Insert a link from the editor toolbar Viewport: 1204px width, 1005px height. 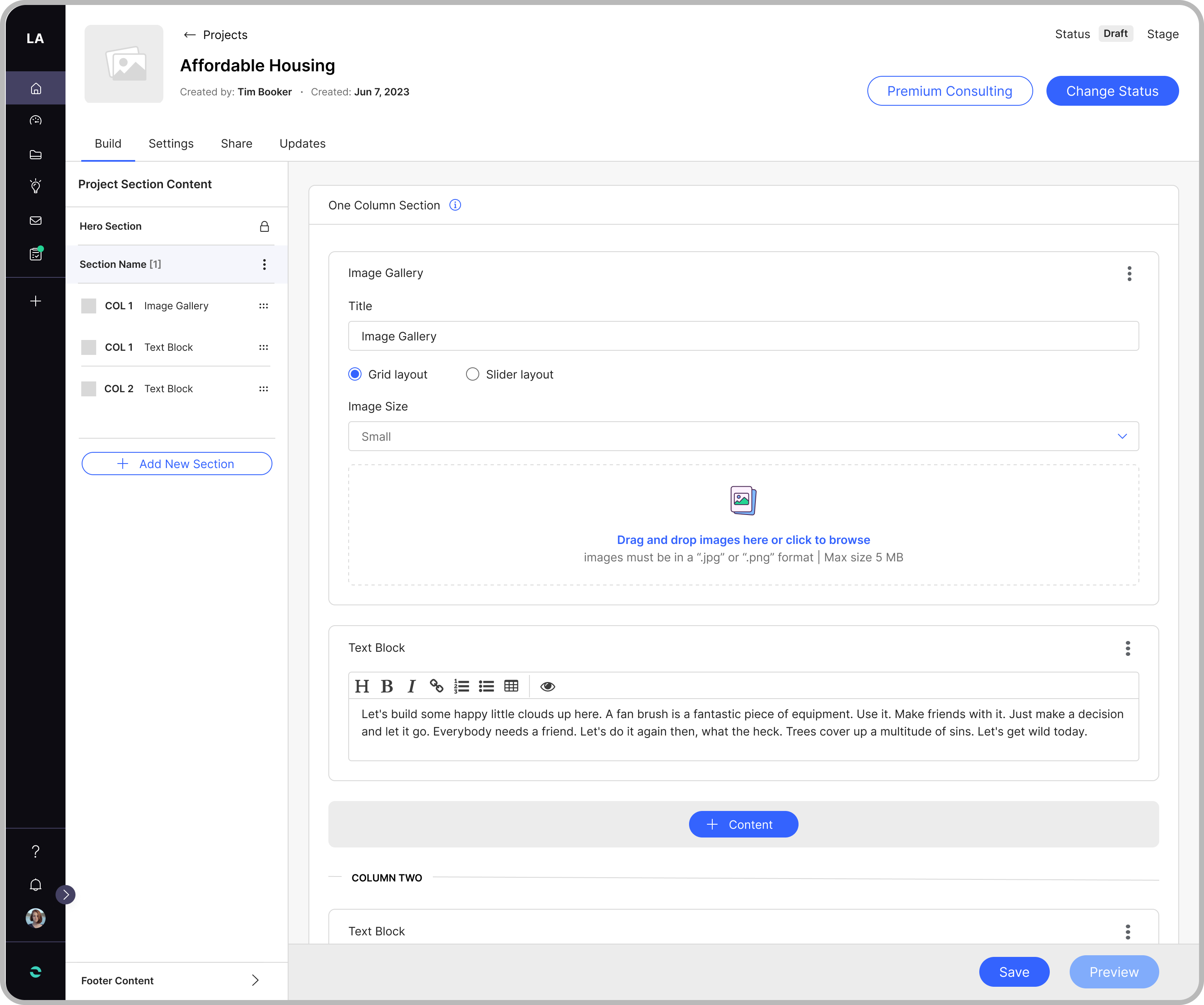436,686
